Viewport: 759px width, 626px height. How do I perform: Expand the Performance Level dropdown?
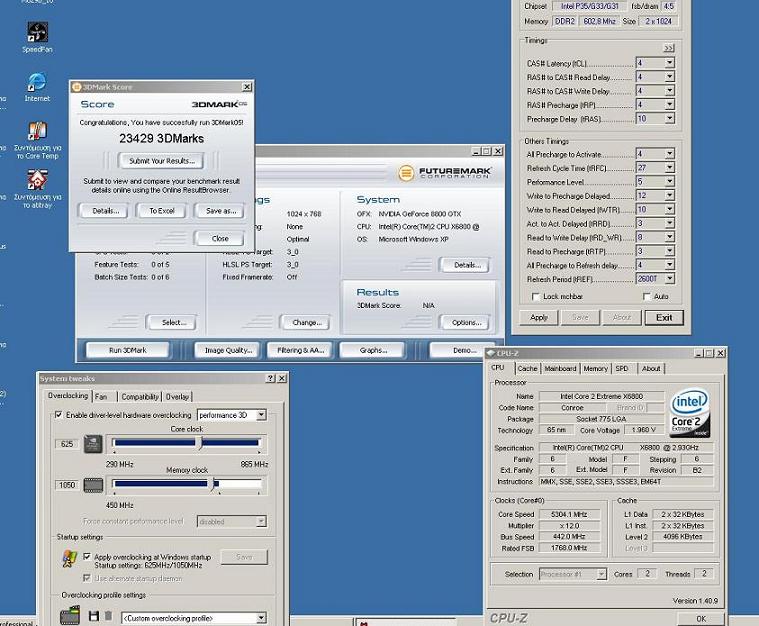pyautogui.click(x=669, y=181)
